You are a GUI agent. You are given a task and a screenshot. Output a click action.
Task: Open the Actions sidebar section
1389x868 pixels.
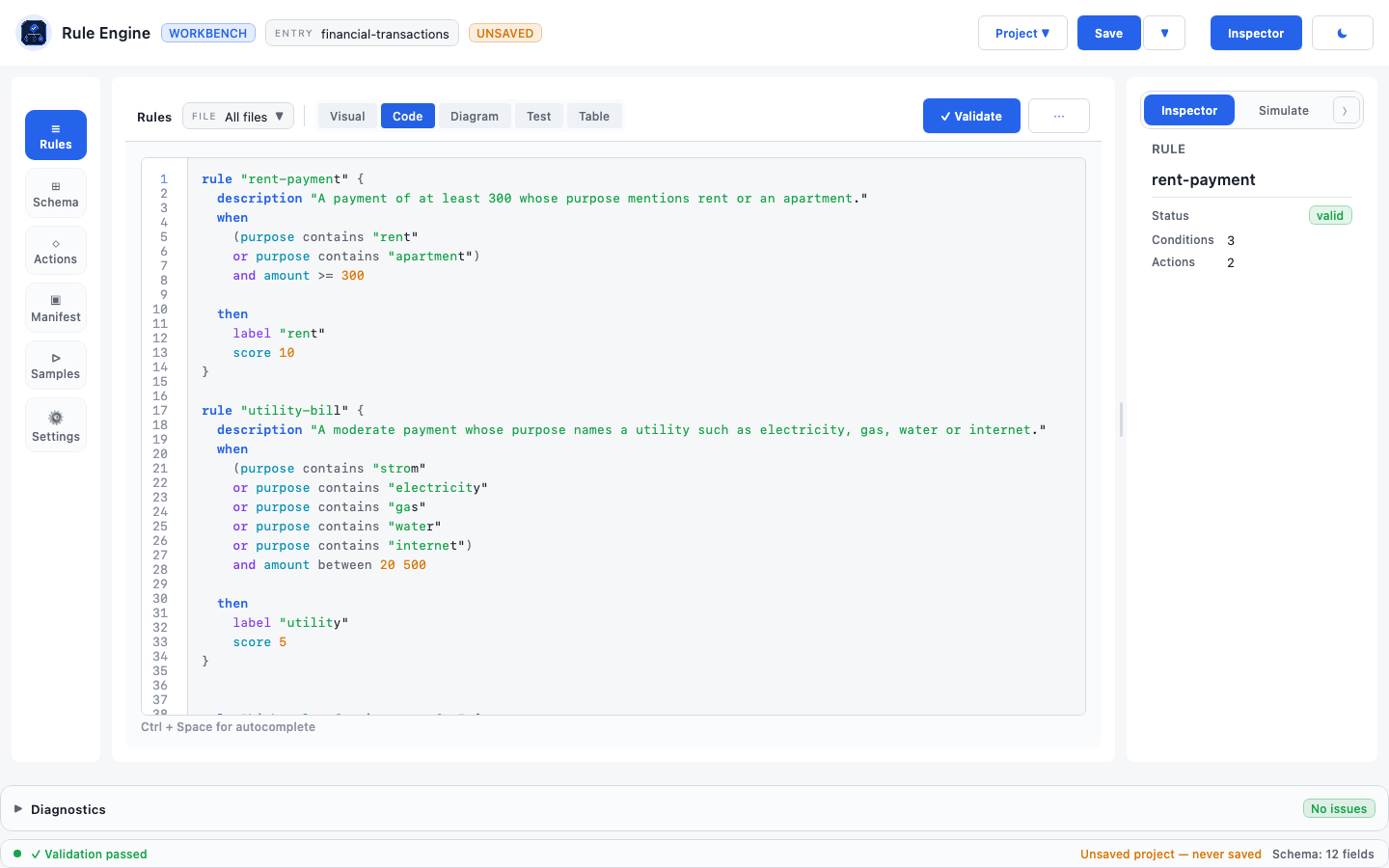point(56,251)
